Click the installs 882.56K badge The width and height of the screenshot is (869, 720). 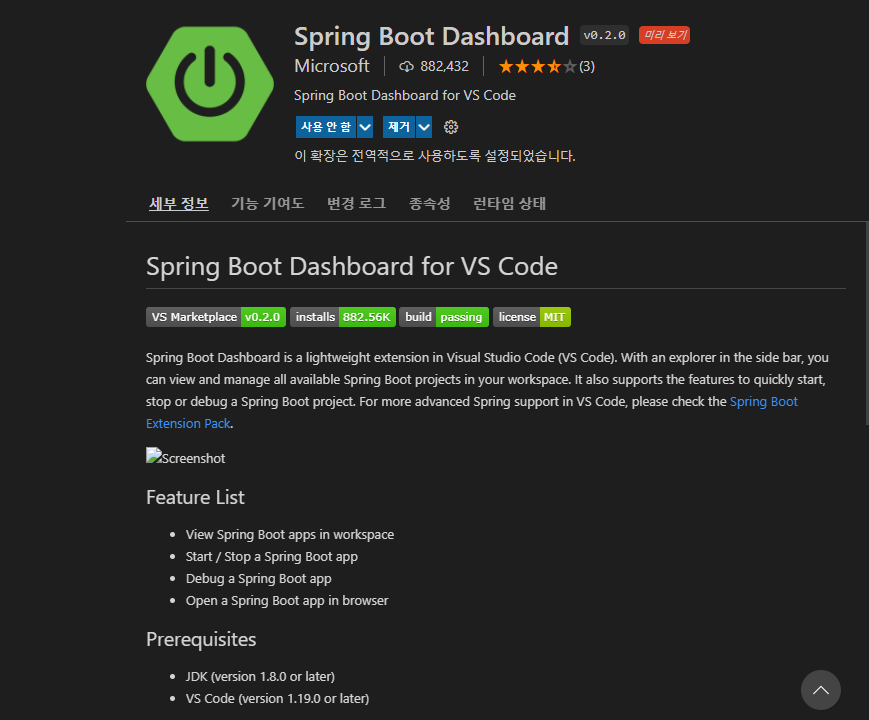coord(343,317)
